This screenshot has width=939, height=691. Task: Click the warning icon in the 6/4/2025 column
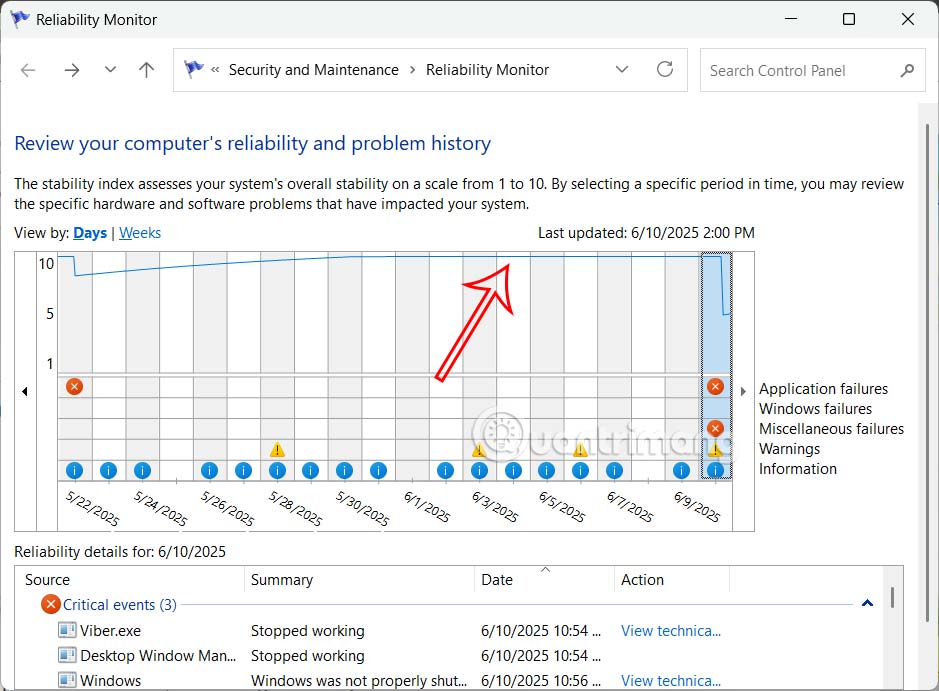[479, 451]
